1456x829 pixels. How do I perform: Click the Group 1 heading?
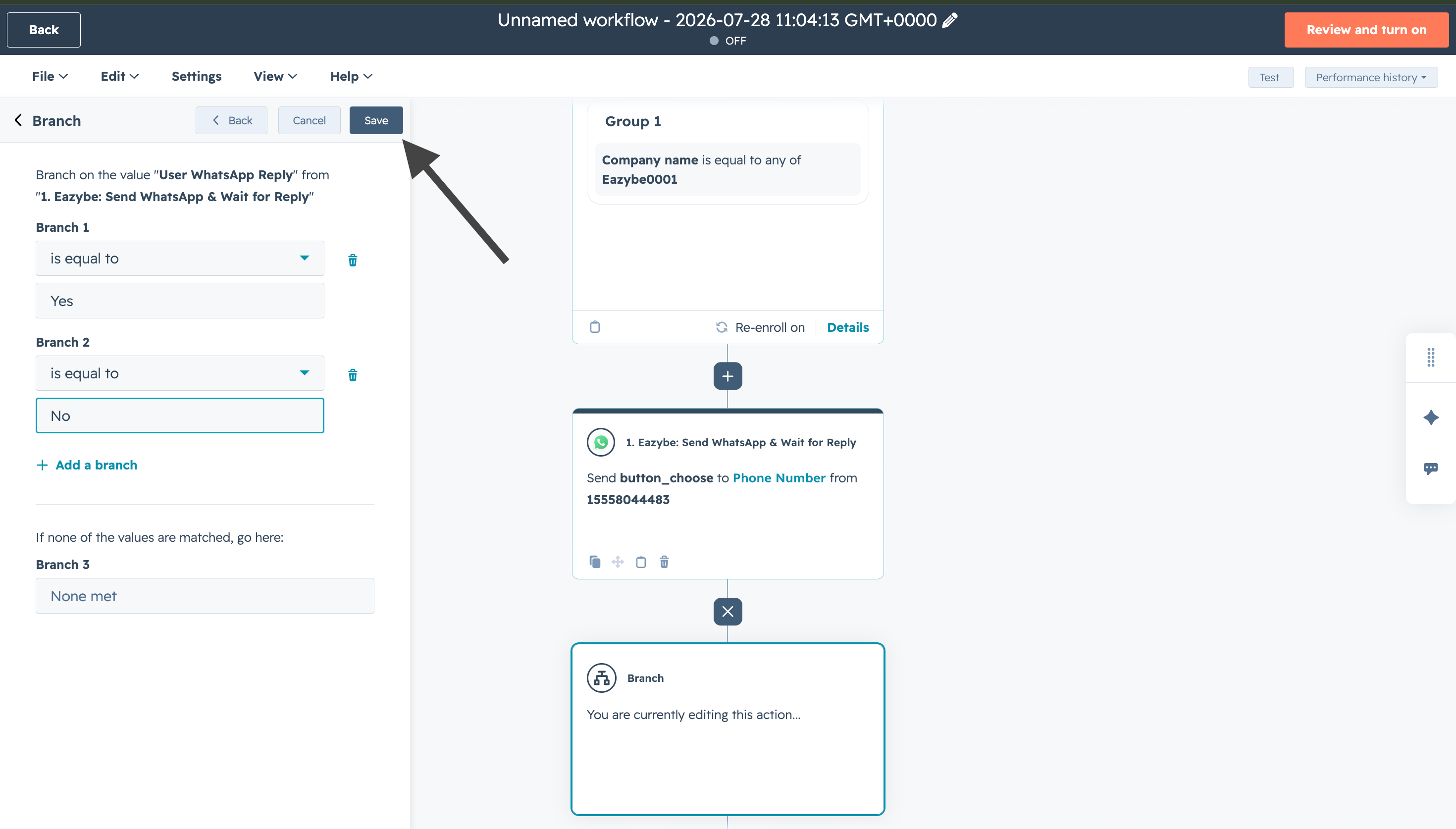(x=633, y=121)
